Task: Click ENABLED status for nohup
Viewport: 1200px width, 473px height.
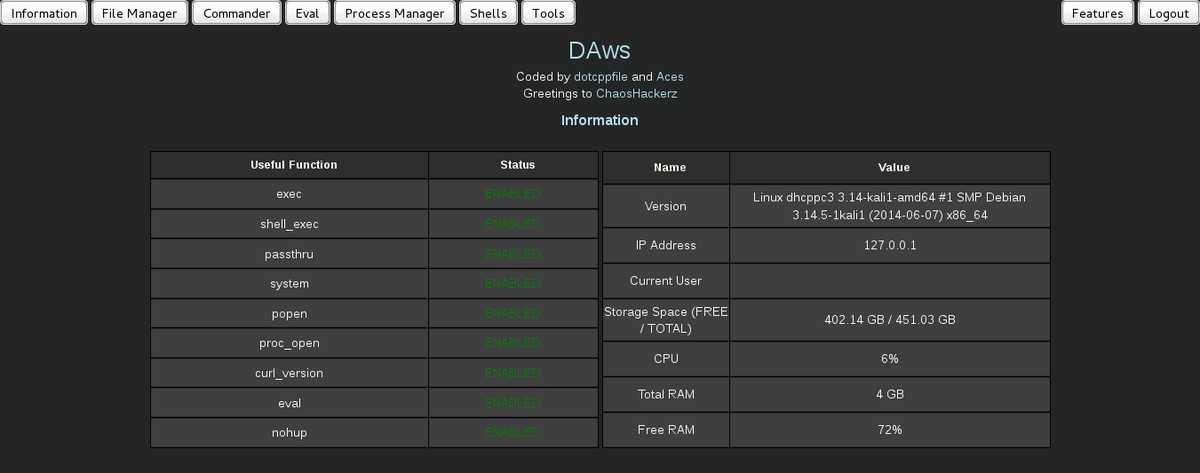Action: click(512, 433)
